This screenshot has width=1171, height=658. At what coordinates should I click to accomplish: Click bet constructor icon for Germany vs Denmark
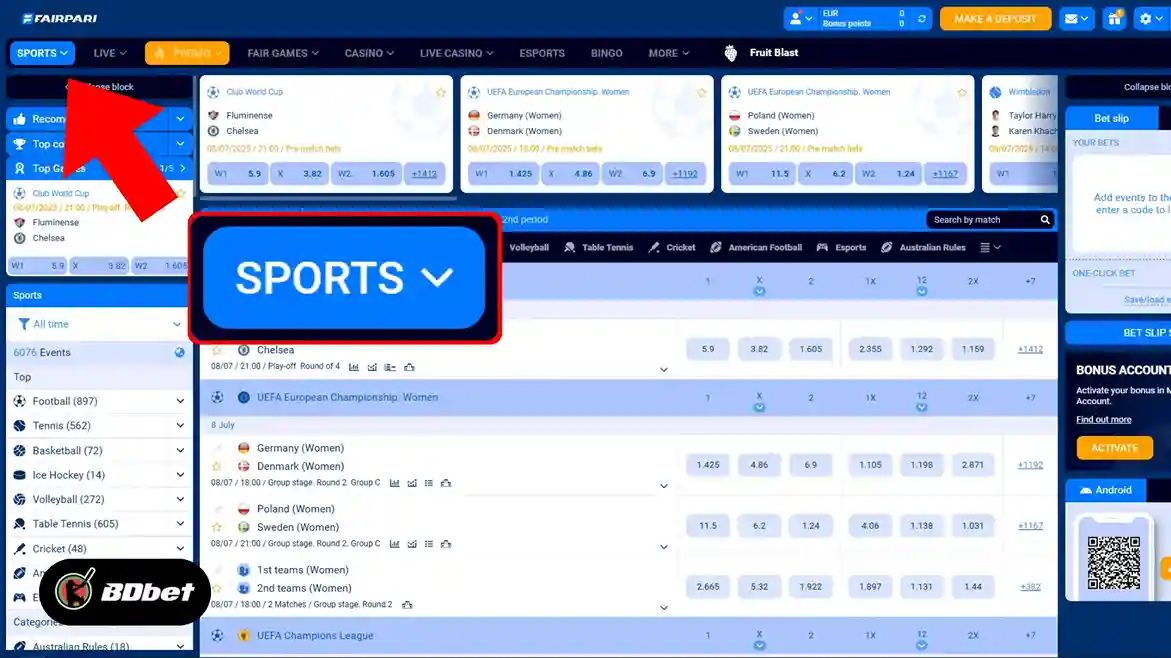[x=446, y=483]
